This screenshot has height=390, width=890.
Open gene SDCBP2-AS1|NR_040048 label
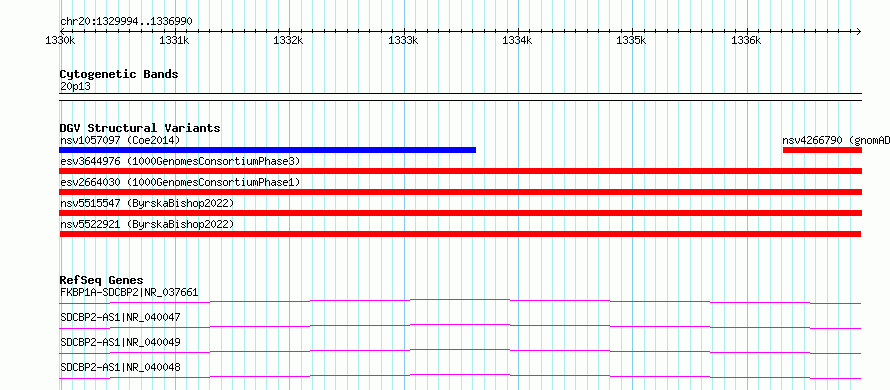tap(120, 368)
